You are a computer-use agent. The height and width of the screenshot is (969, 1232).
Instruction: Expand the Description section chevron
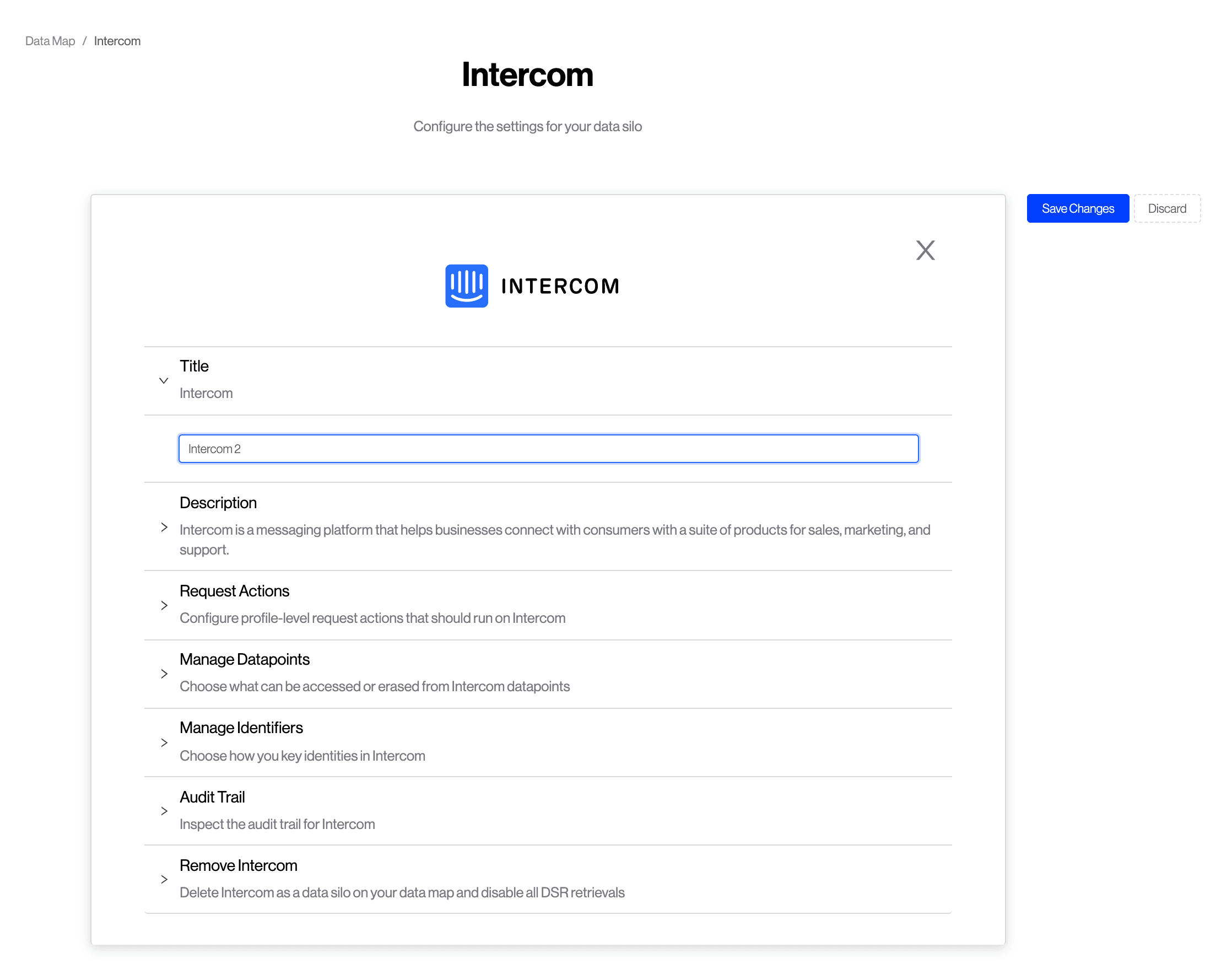point(164,527)
